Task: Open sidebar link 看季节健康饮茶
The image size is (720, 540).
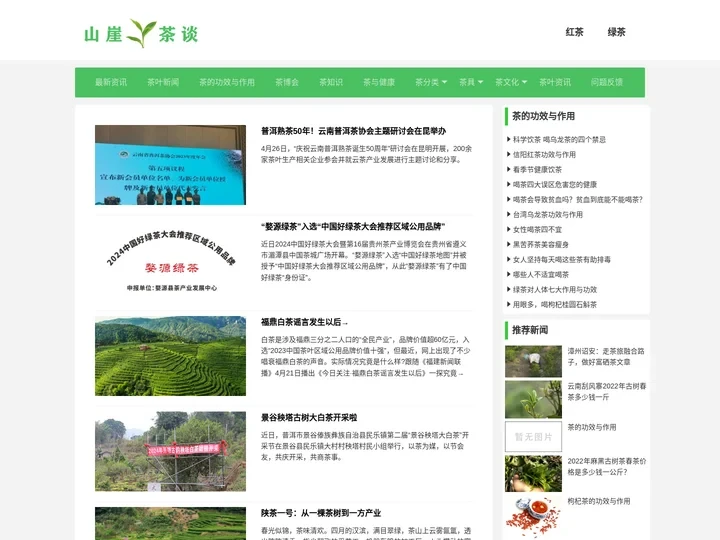Action: point(537,169)
